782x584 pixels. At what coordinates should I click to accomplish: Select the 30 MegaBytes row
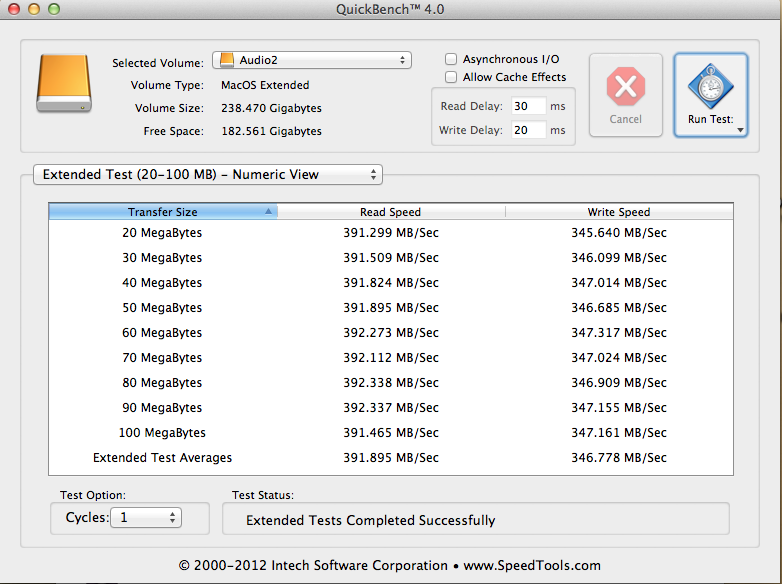pyautogui.click(x=391, y=258)
